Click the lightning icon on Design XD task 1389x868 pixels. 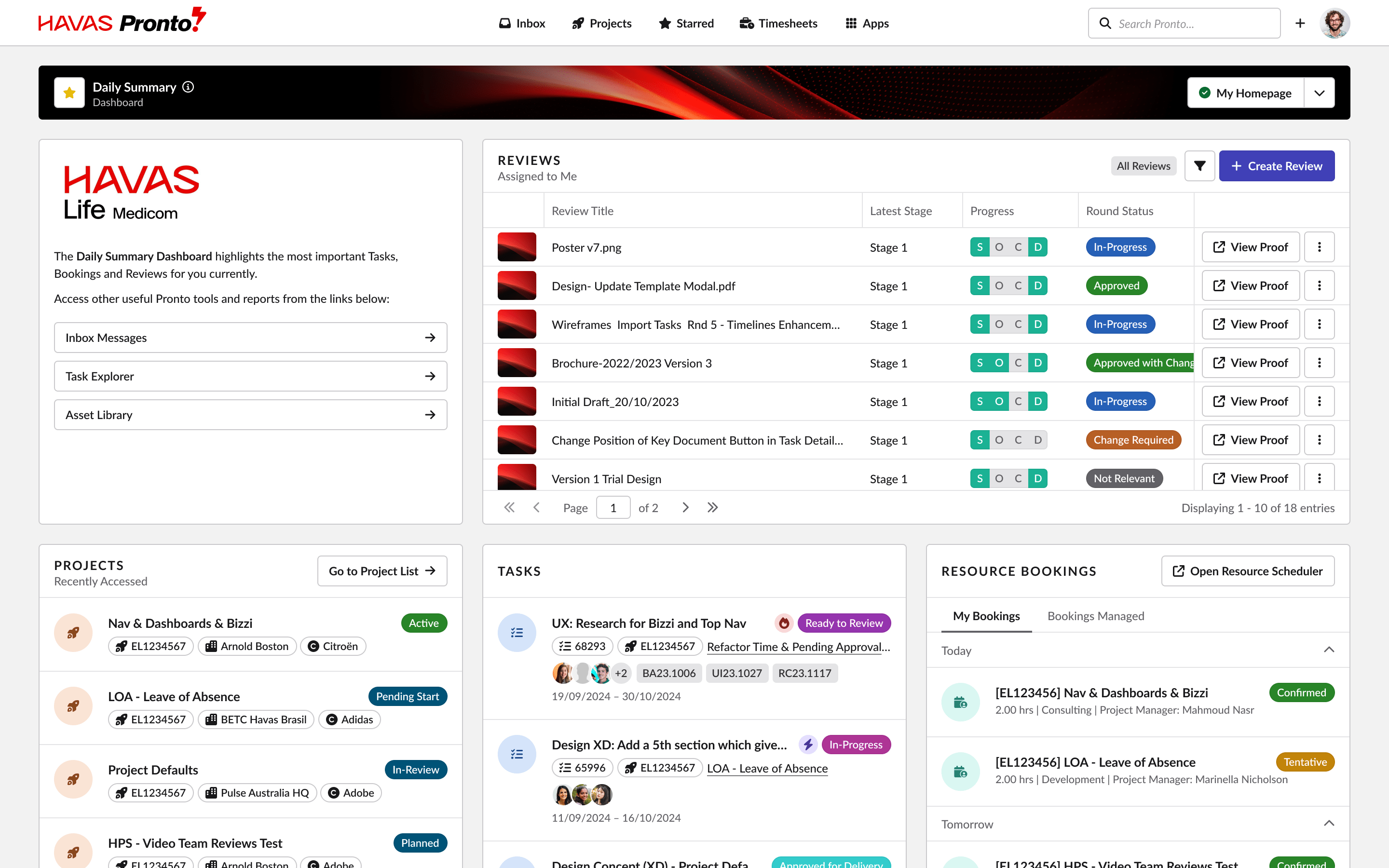pyautogui.click(x=808, y=745)
